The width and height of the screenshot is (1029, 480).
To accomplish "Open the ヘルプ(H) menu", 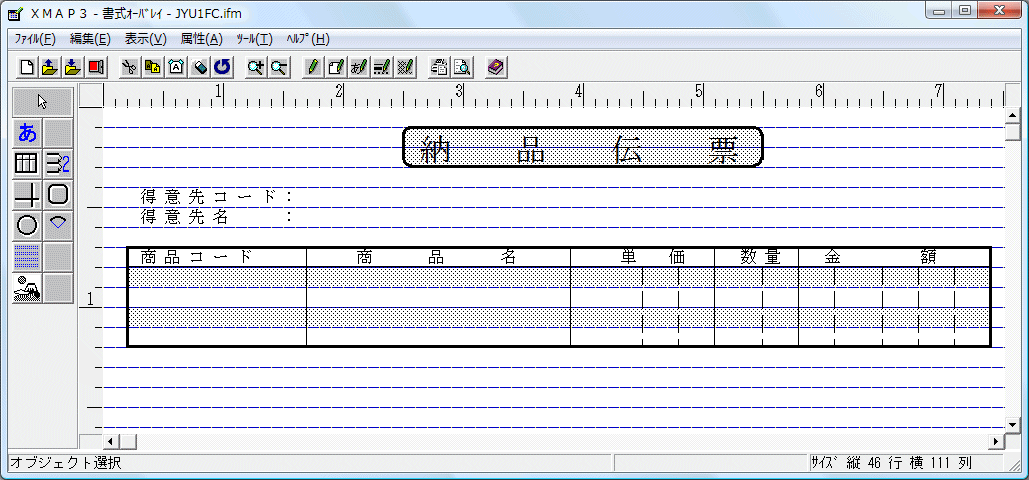I will (x=308, y=39).
